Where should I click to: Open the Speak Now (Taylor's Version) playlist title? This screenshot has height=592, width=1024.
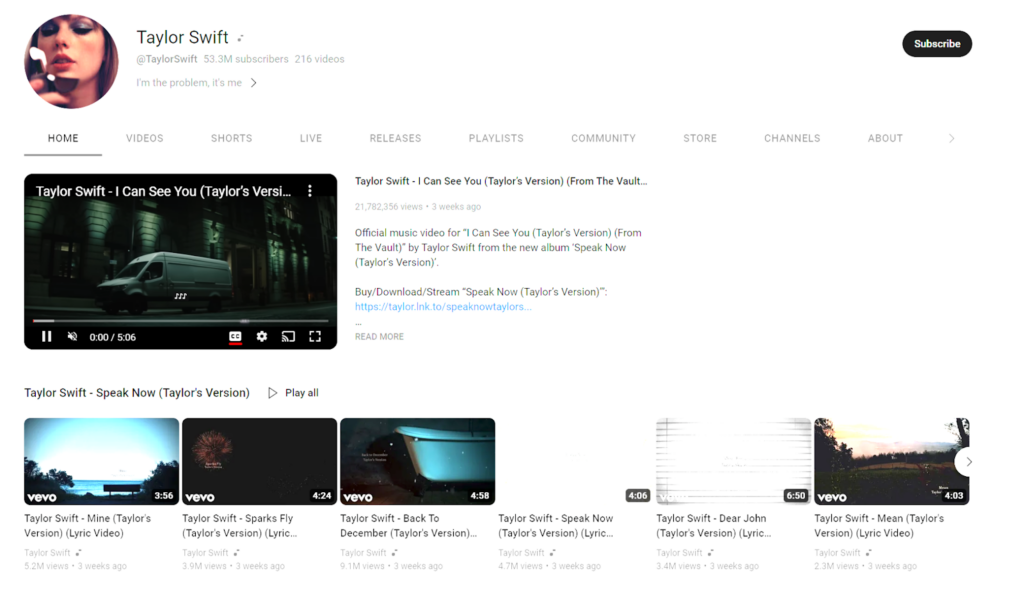tap(136, 393)
